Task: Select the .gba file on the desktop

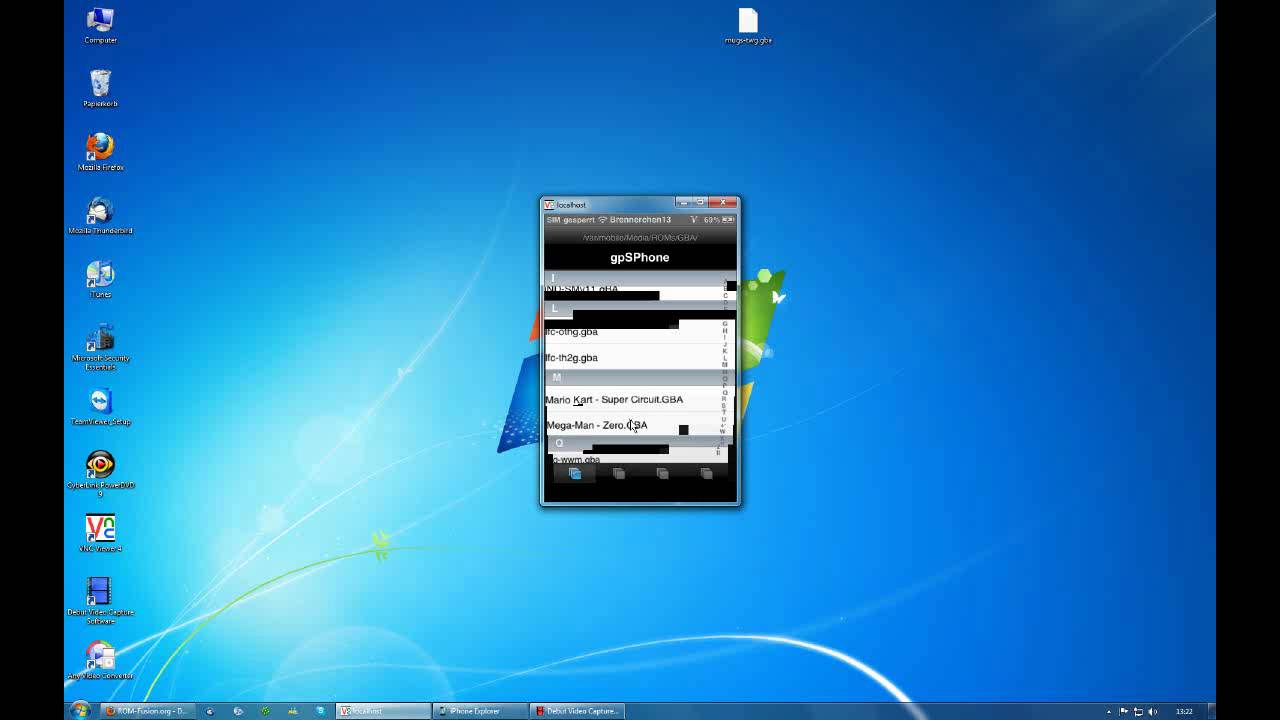Action: 748,26
